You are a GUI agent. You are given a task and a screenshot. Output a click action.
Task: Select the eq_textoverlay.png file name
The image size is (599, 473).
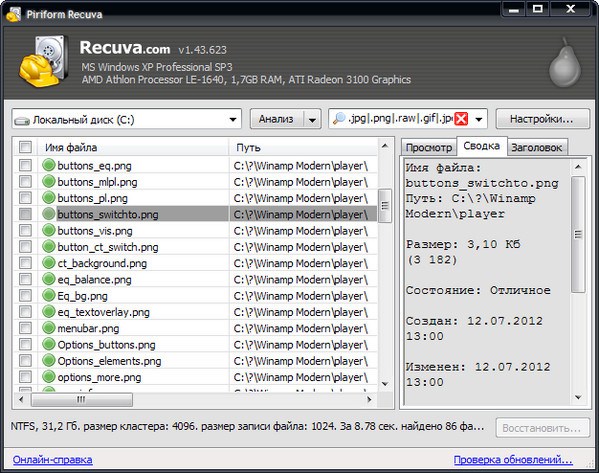pyautogui.click(x=104, y=312)
